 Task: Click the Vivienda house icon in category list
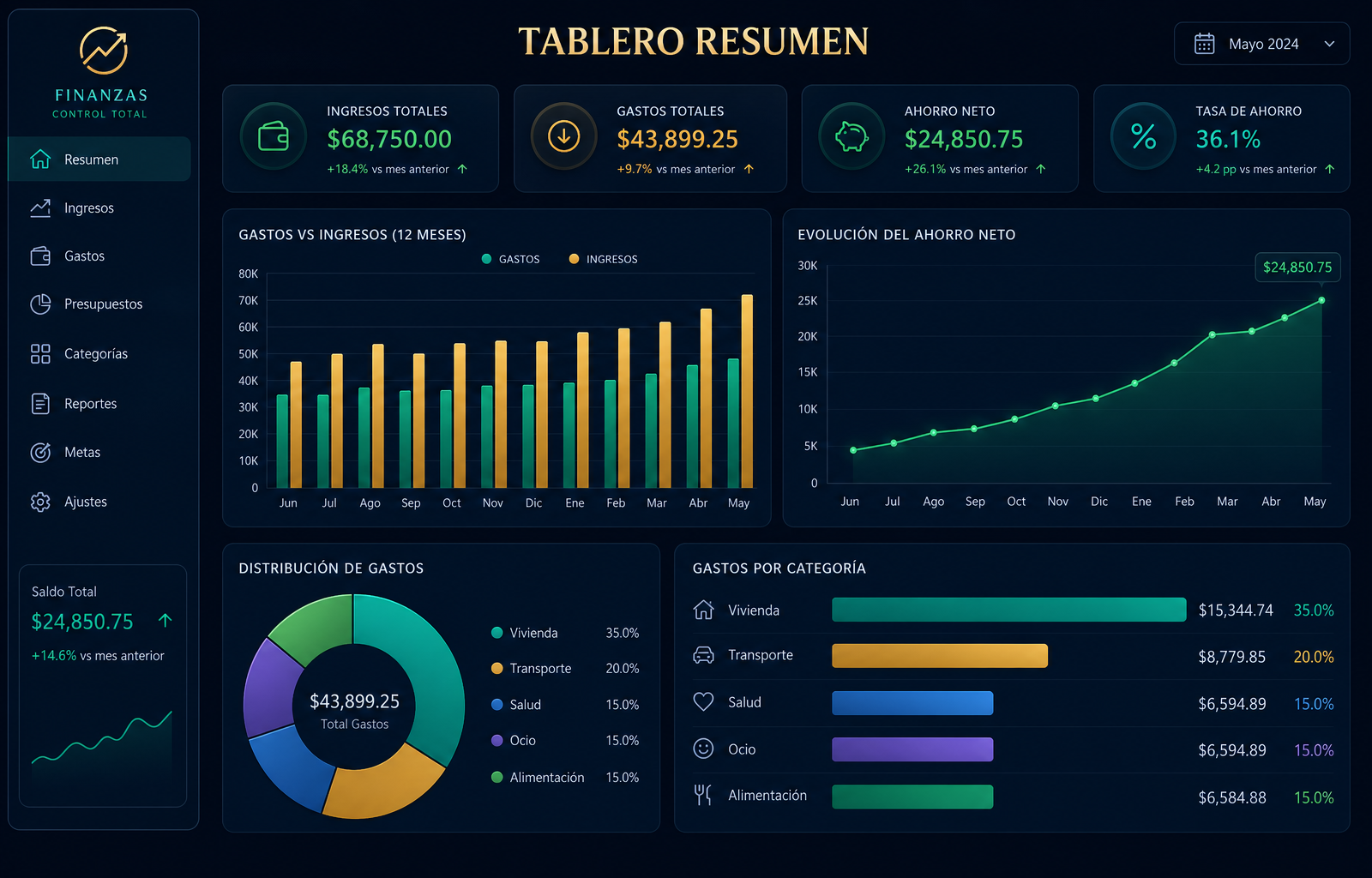click(703, 610)
